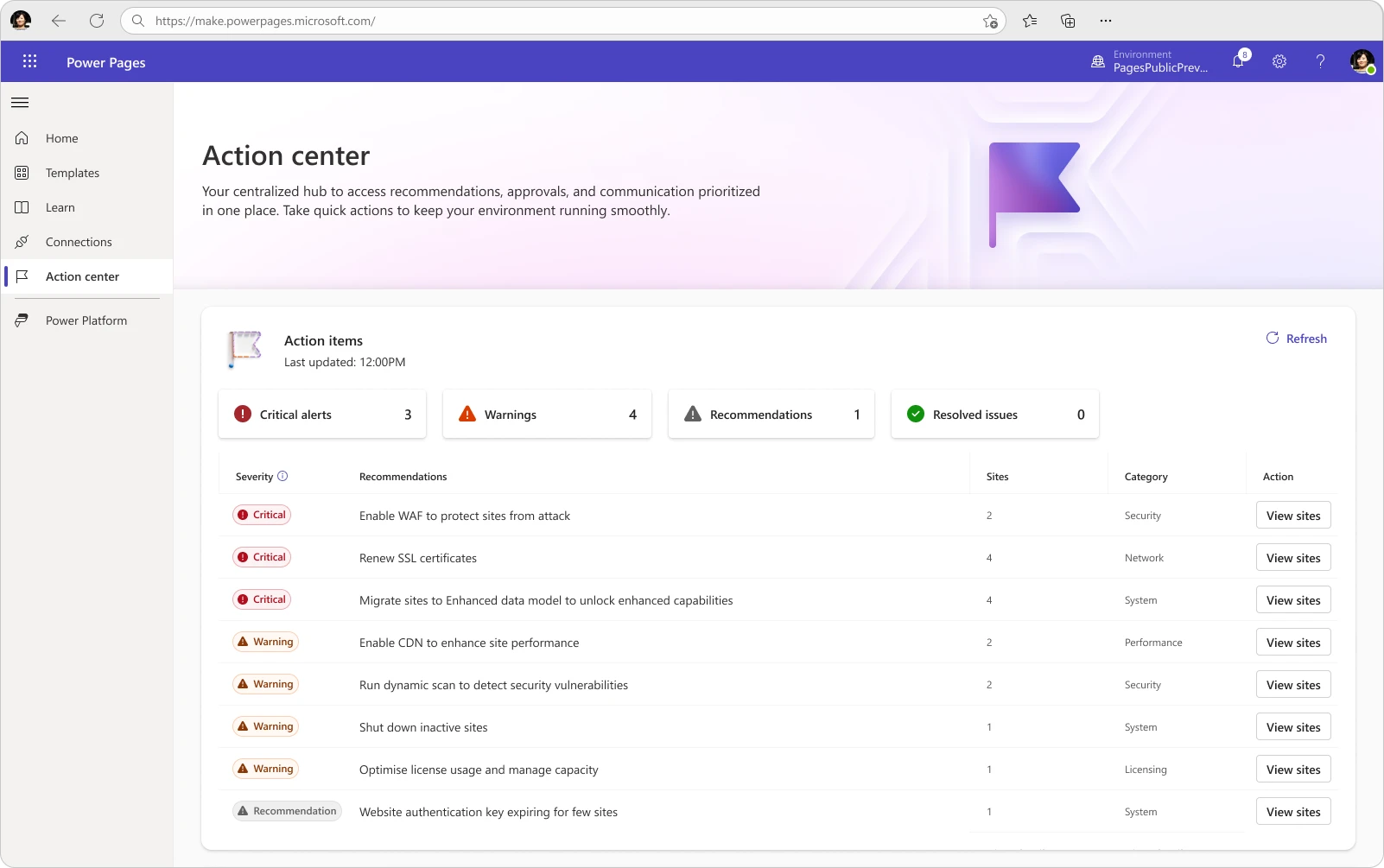Open Power Platform from the sidebar
Viewport: 1384px width, 868px height.
coord(86,320)
